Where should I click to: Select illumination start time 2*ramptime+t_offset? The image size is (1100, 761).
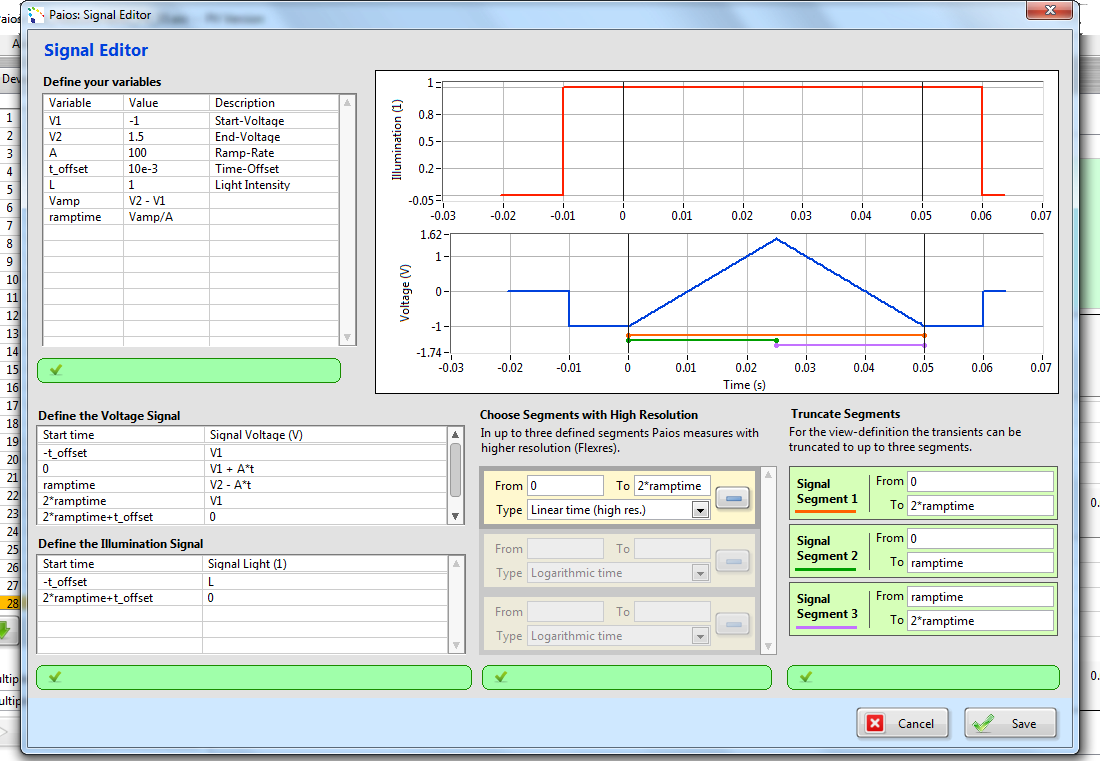click(x=120, y=598)
